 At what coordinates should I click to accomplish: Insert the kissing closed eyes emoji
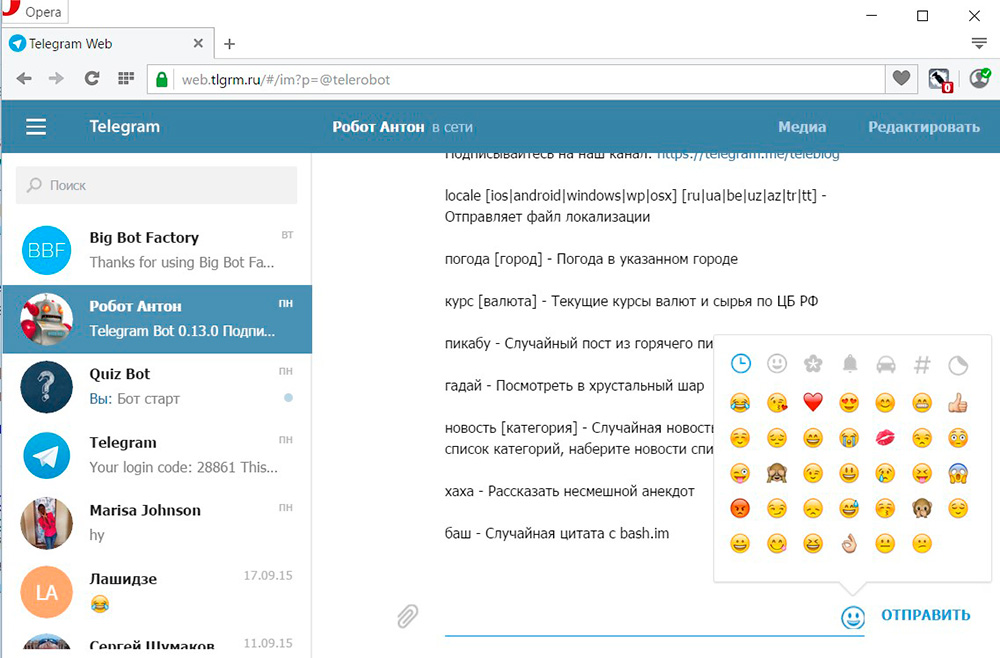(x=885, y=508)
